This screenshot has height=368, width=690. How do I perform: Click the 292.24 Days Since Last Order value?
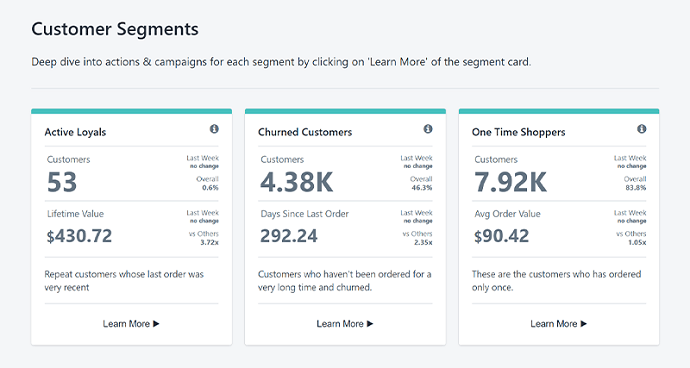coord(289,236)
